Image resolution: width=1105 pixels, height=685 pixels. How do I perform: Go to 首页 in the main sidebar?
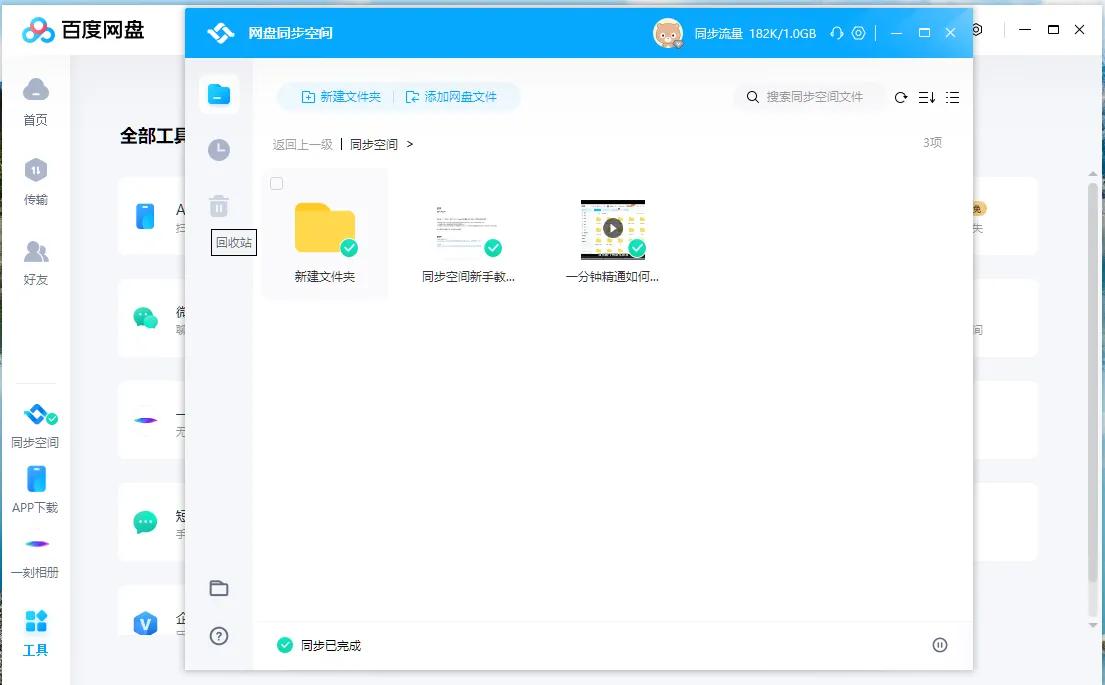pos(36,103)
